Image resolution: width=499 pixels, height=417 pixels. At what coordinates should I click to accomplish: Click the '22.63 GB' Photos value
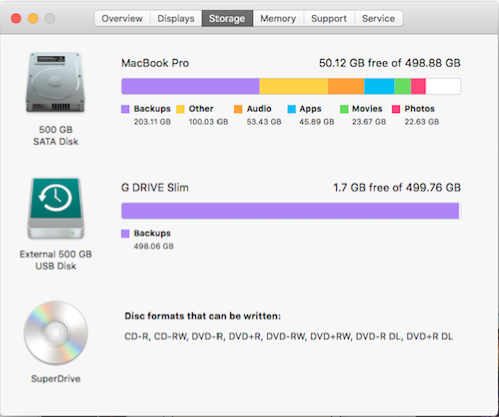(422, 122)
